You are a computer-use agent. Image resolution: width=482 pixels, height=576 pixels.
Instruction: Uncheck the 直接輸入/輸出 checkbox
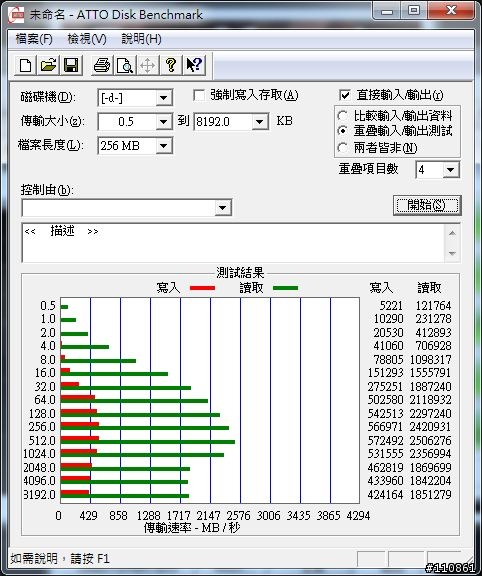tap(345, 95)
